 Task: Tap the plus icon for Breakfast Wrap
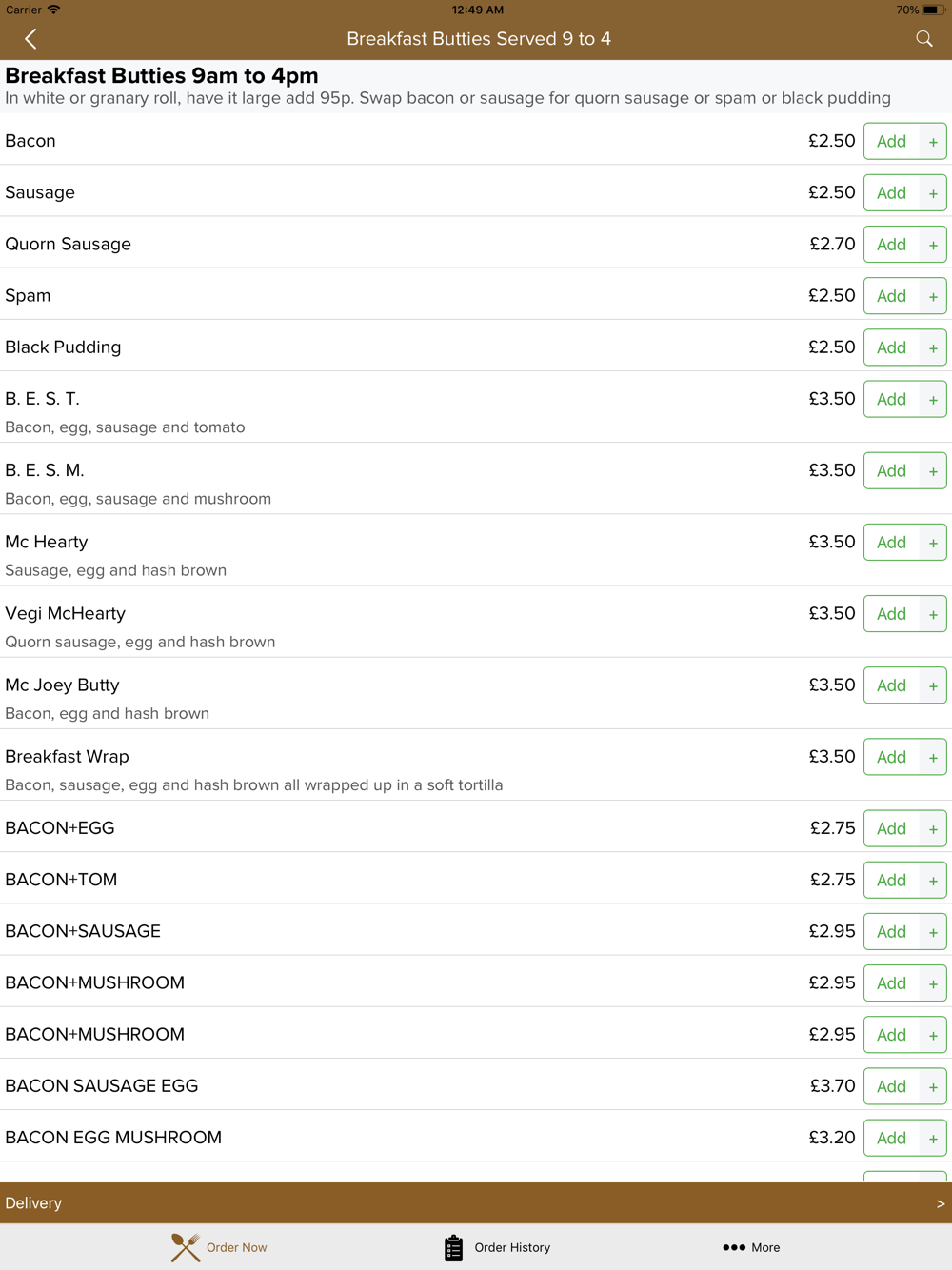933,757
